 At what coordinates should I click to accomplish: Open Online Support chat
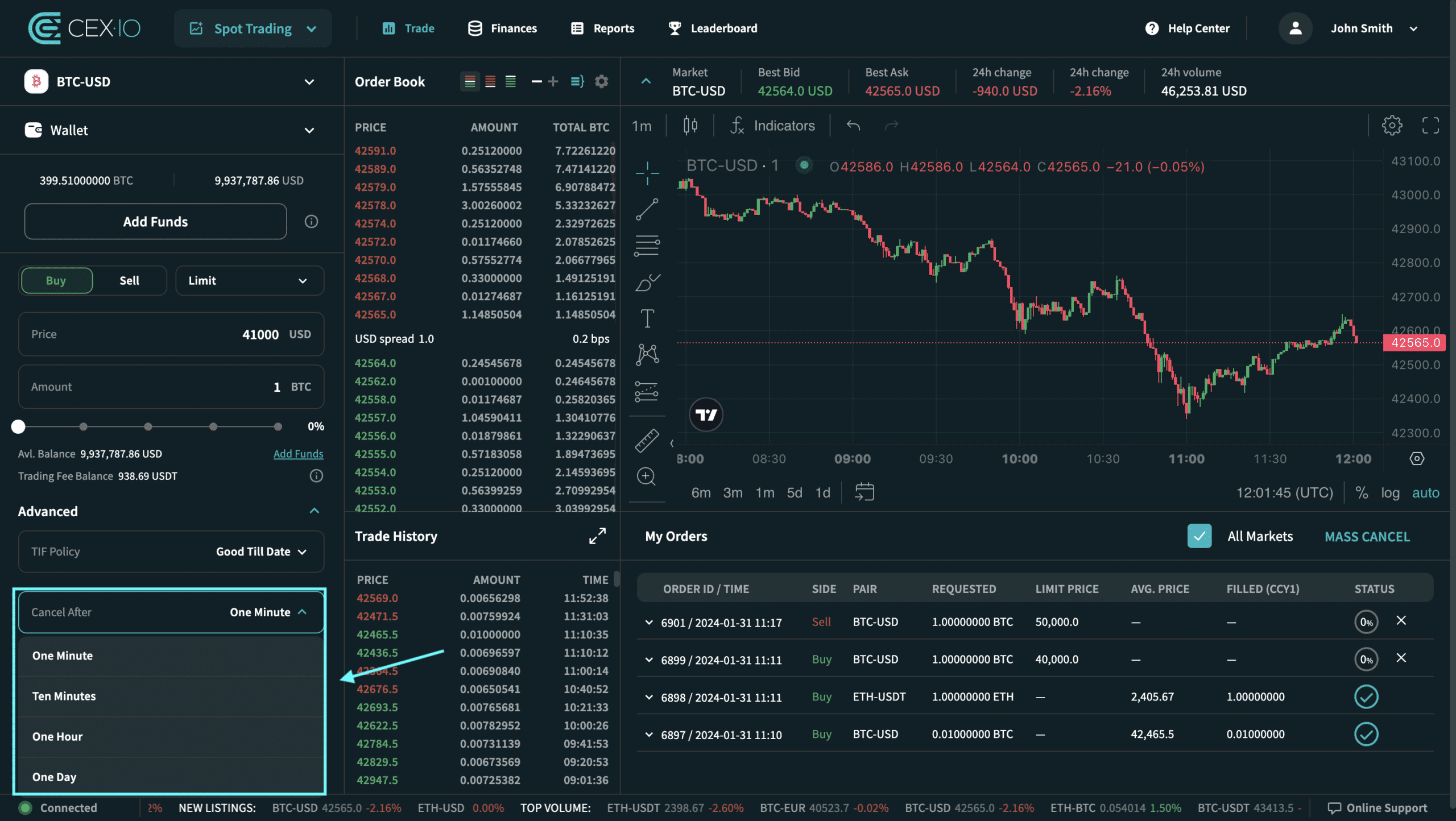pyautogui.click(x=1377, y=807)
